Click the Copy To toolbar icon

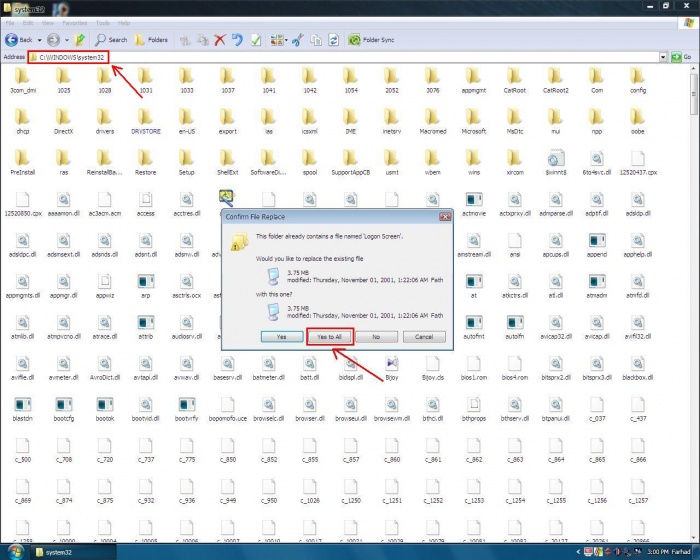203,40
